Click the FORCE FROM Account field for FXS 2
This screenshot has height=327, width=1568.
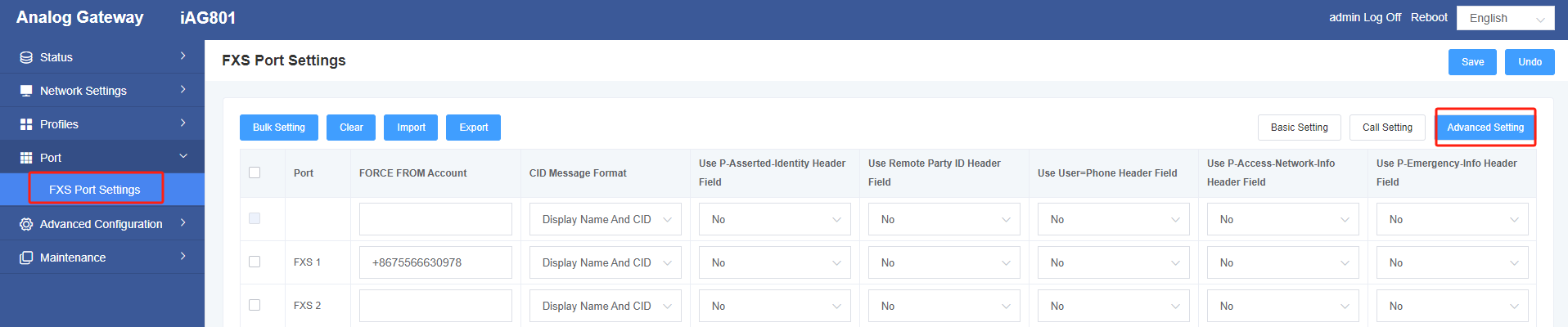point(435,306)
